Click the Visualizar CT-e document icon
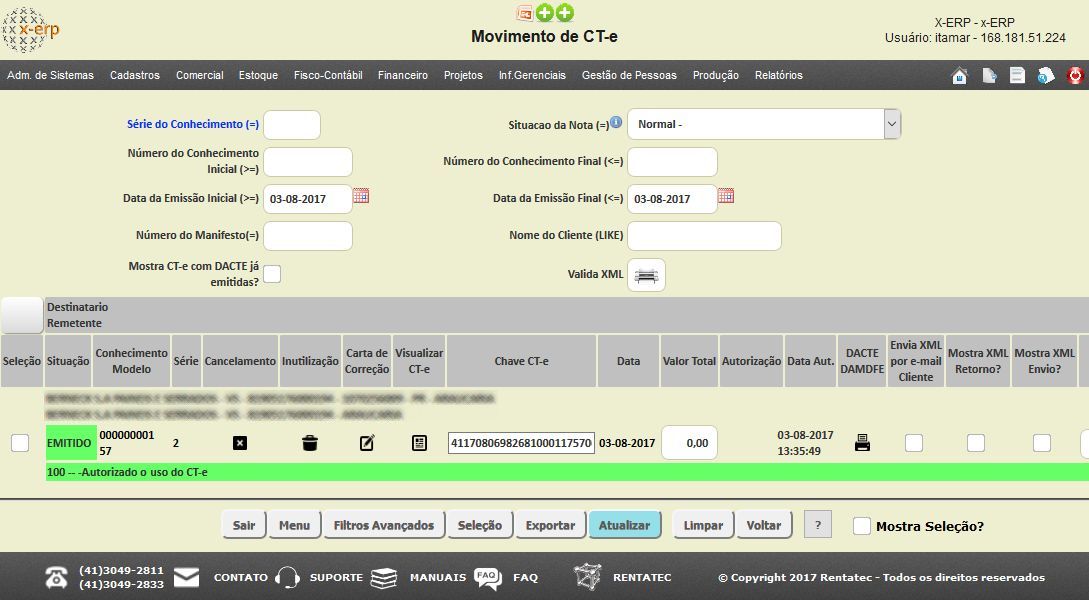 [x=419, y=443]
